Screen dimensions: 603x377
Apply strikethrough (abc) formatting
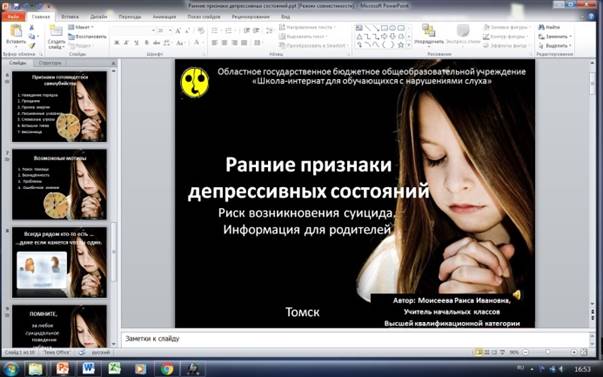point(157,43)
